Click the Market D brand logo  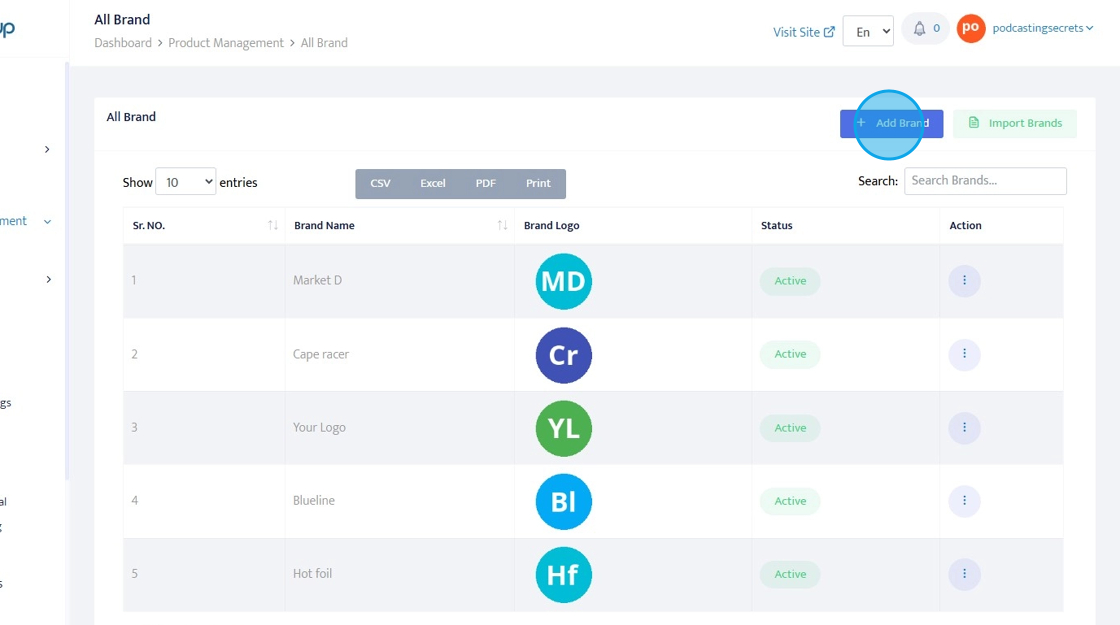click(563, 281)
